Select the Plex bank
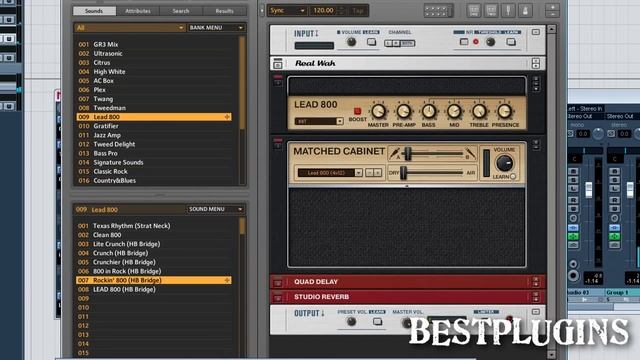This screenshot has height=360, width=640. [154, 90]
